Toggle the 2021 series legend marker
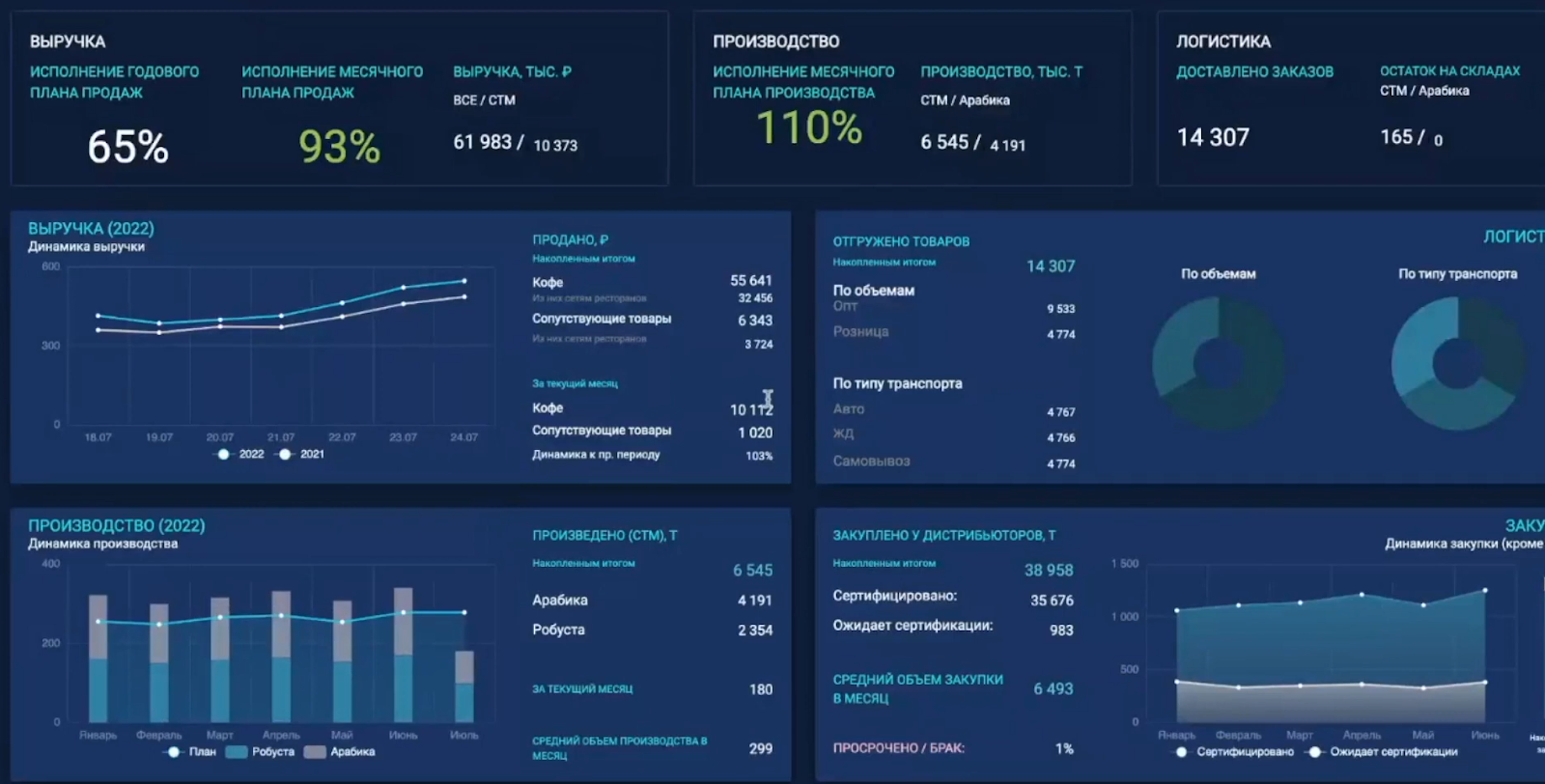Screen dimensions: 1545x784 pos(285,454)
